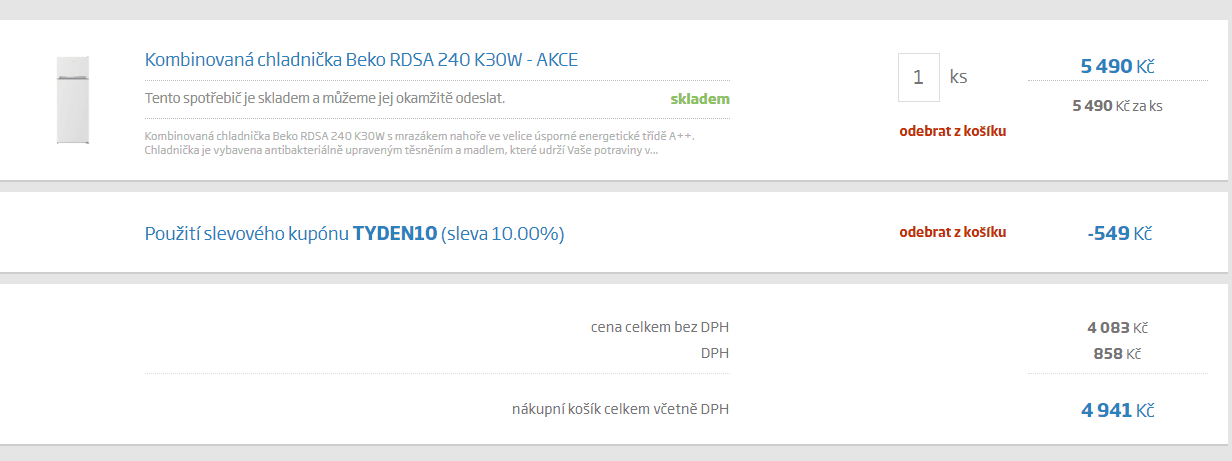Click the gray product description paragraph
Image resolution: width=1232 pixels, height=461 pixels.
tap(419, 143)
